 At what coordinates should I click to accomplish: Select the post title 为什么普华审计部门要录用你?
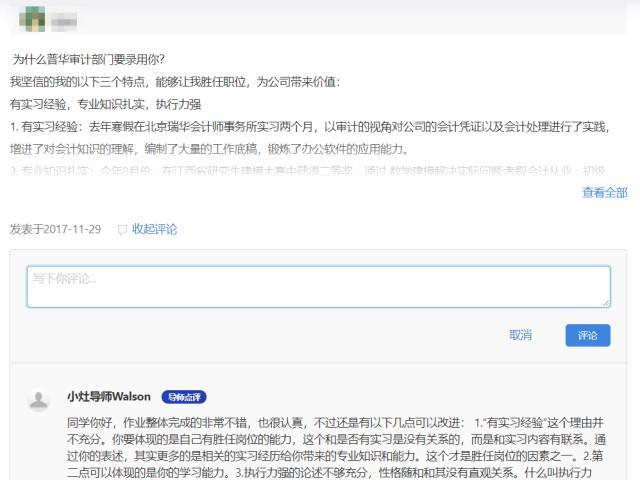pos(88,60)
